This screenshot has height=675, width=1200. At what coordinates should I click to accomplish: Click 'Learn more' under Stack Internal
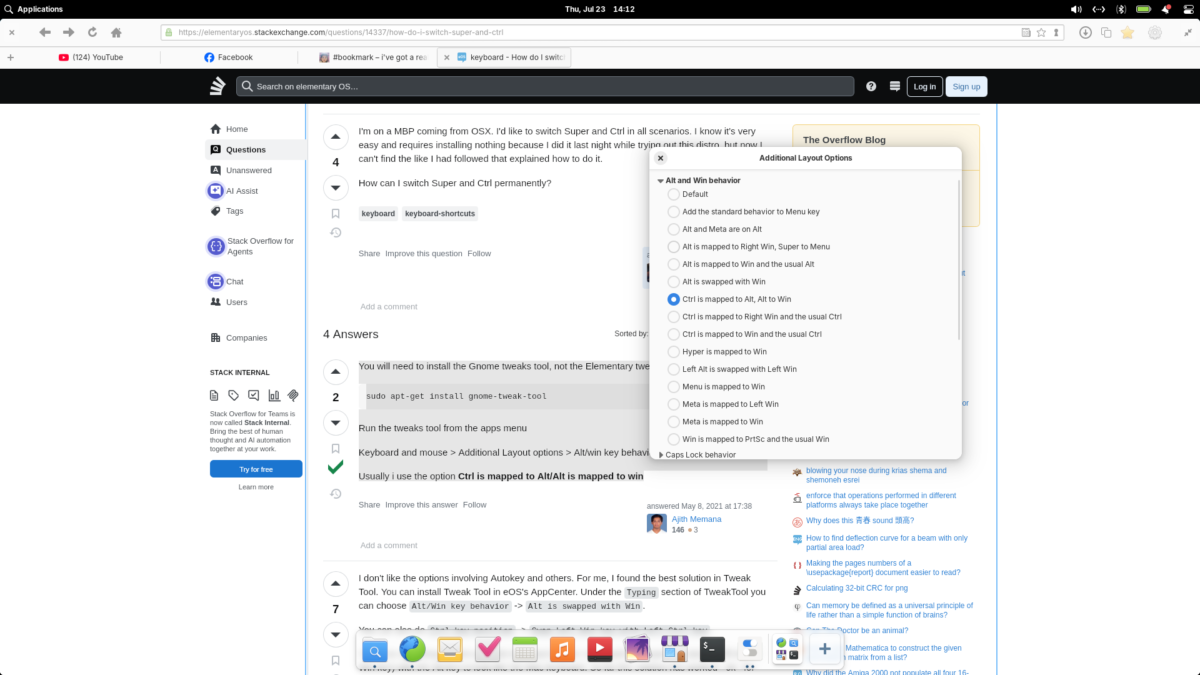coord(256,487)
